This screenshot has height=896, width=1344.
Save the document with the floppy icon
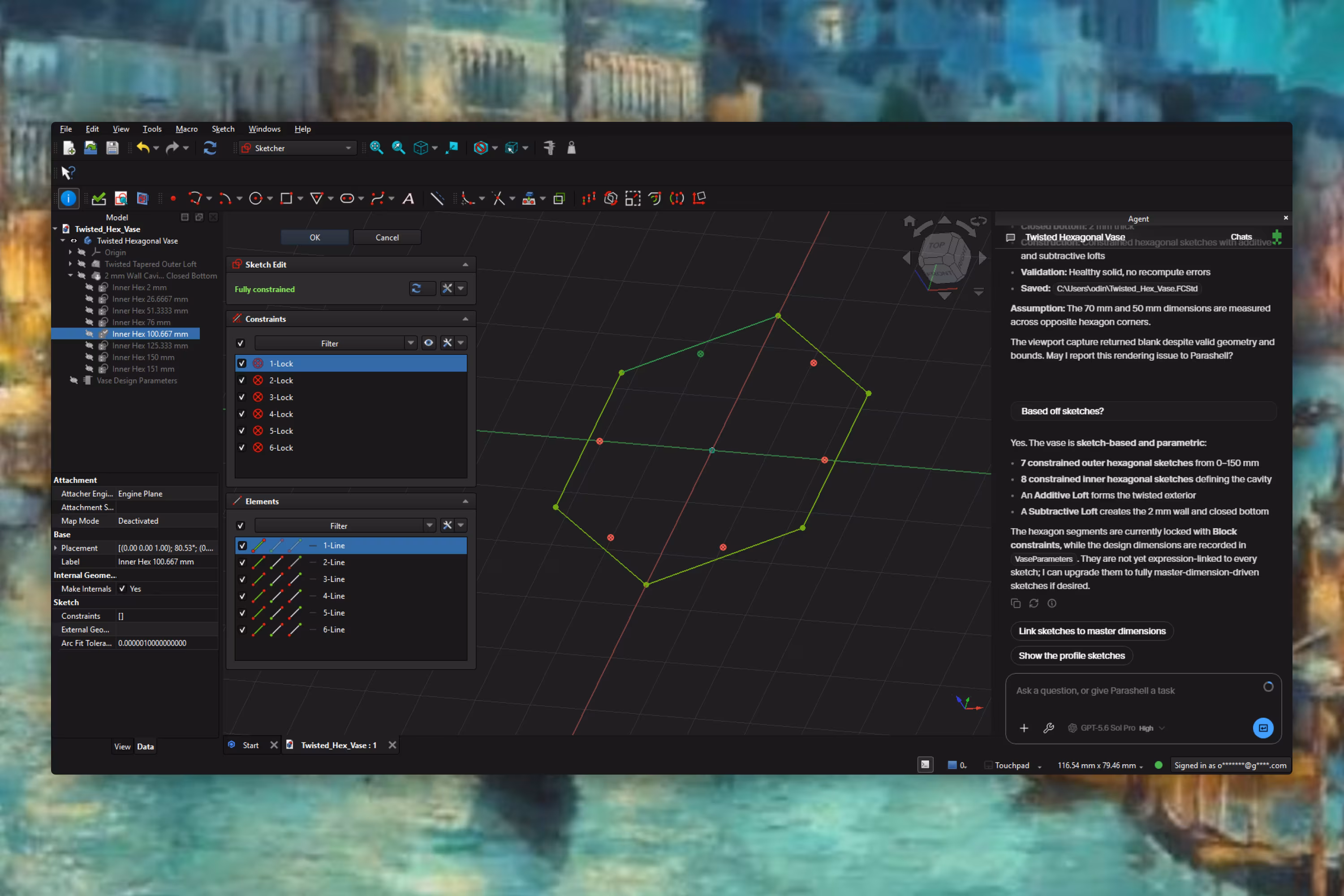112,148
